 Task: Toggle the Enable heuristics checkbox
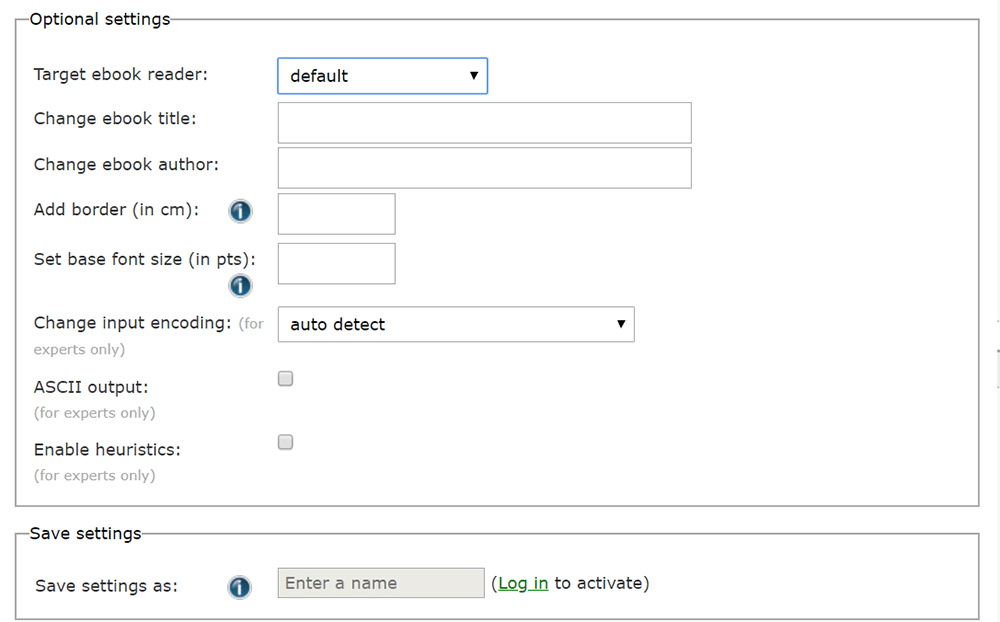(x=286, y=442)
